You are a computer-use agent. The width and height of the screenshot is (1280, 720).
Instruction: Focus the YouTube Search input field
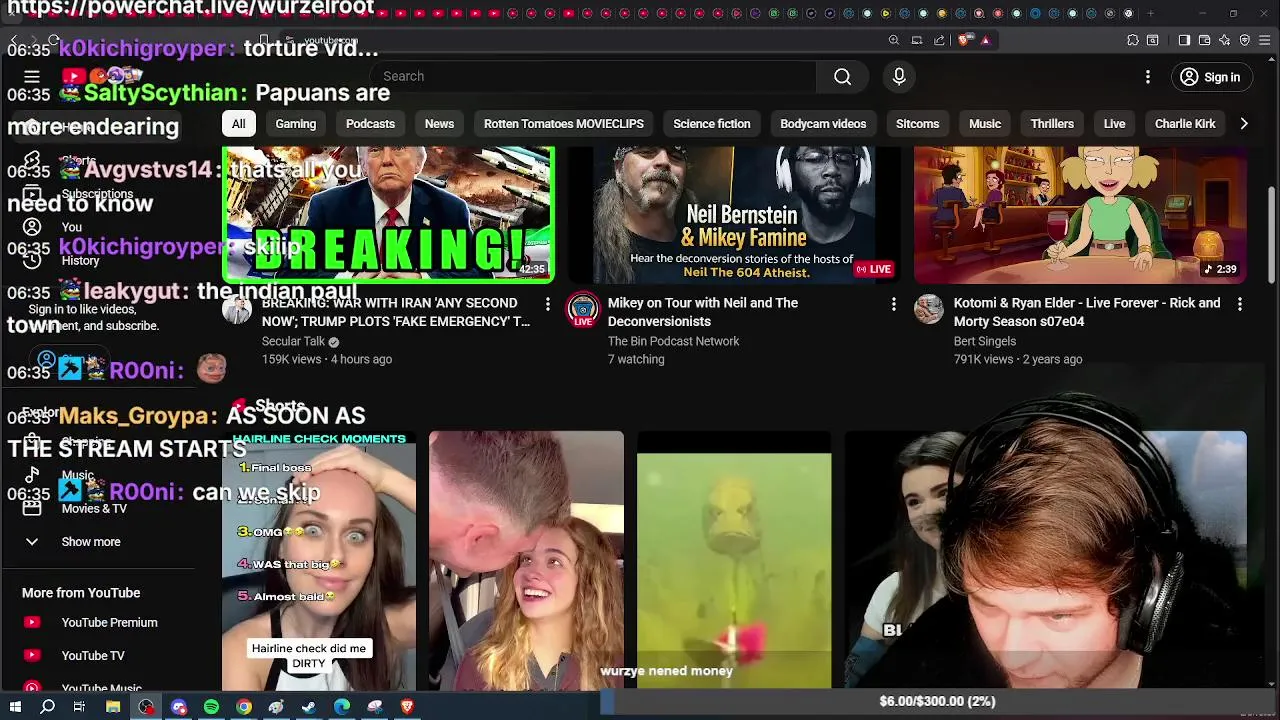coord(595,77)
